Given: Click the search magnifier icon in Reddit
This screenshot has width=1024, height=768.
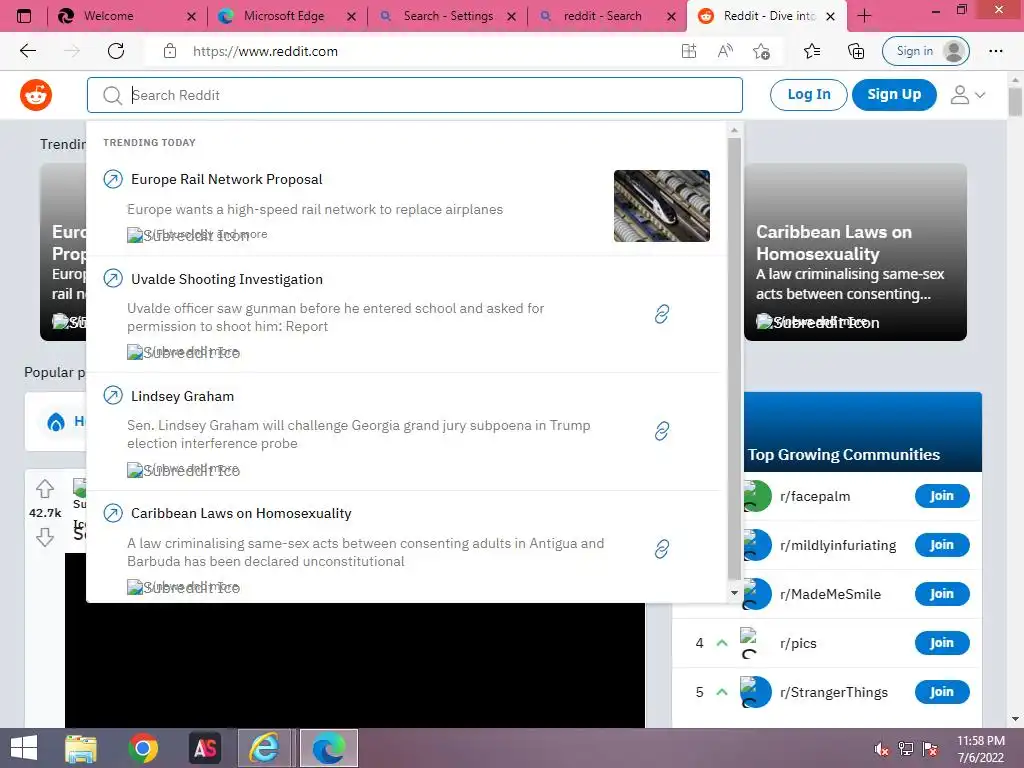Looking at the screenshot, I should (112, 95).
